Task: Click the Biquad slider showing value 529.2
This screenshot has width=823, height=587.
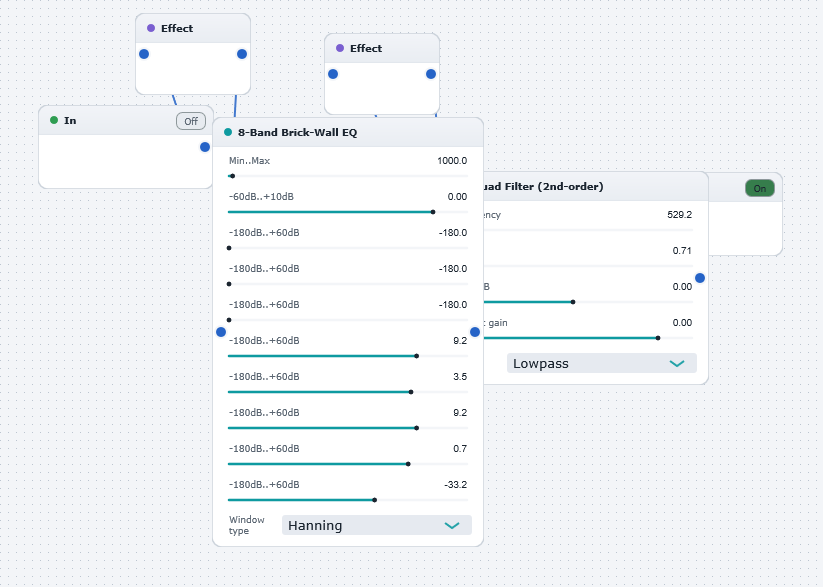Action: [x=588, y=230]
